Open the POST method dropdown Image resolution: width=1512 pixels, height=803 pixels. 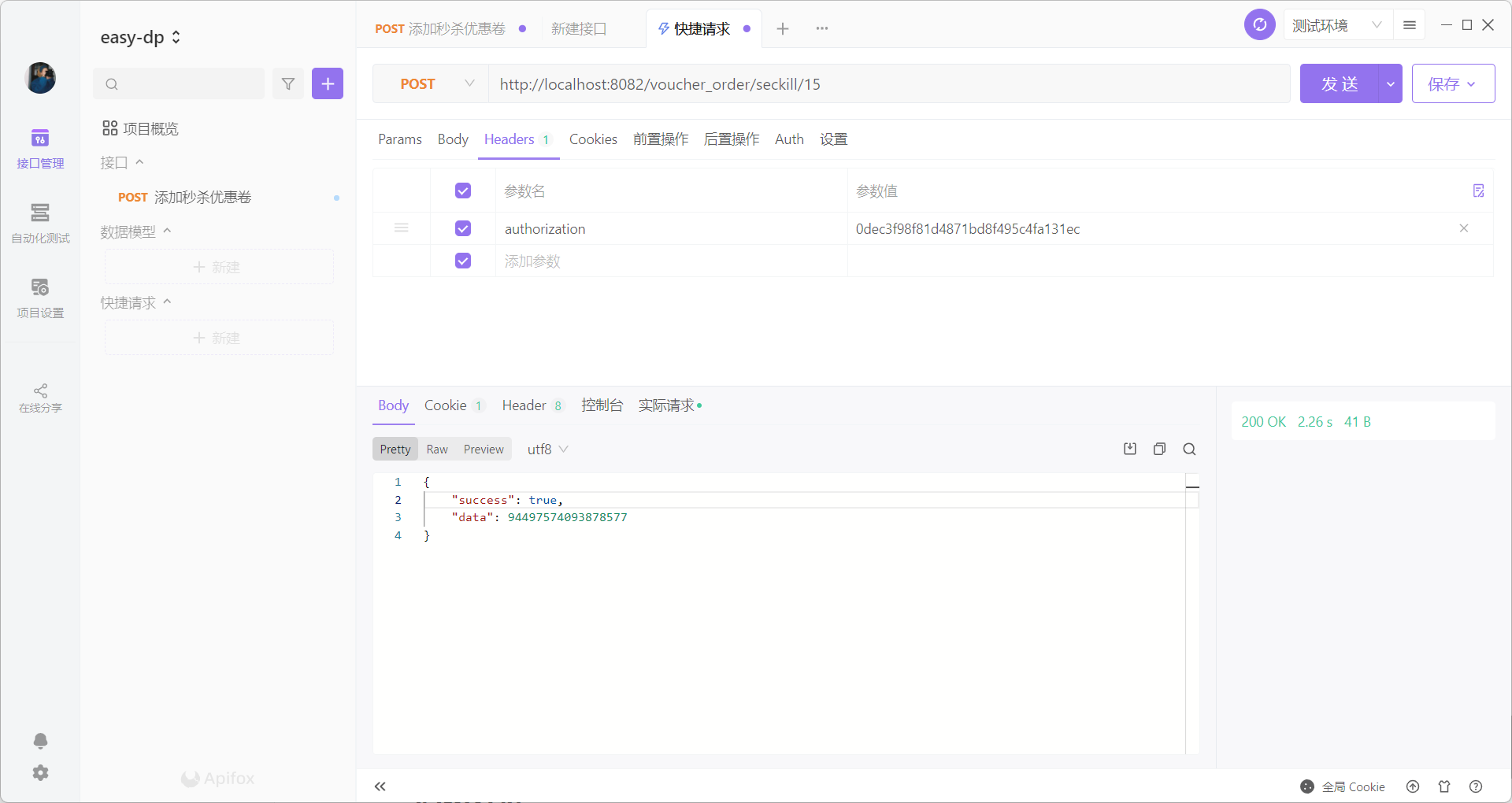click(432, 83)
